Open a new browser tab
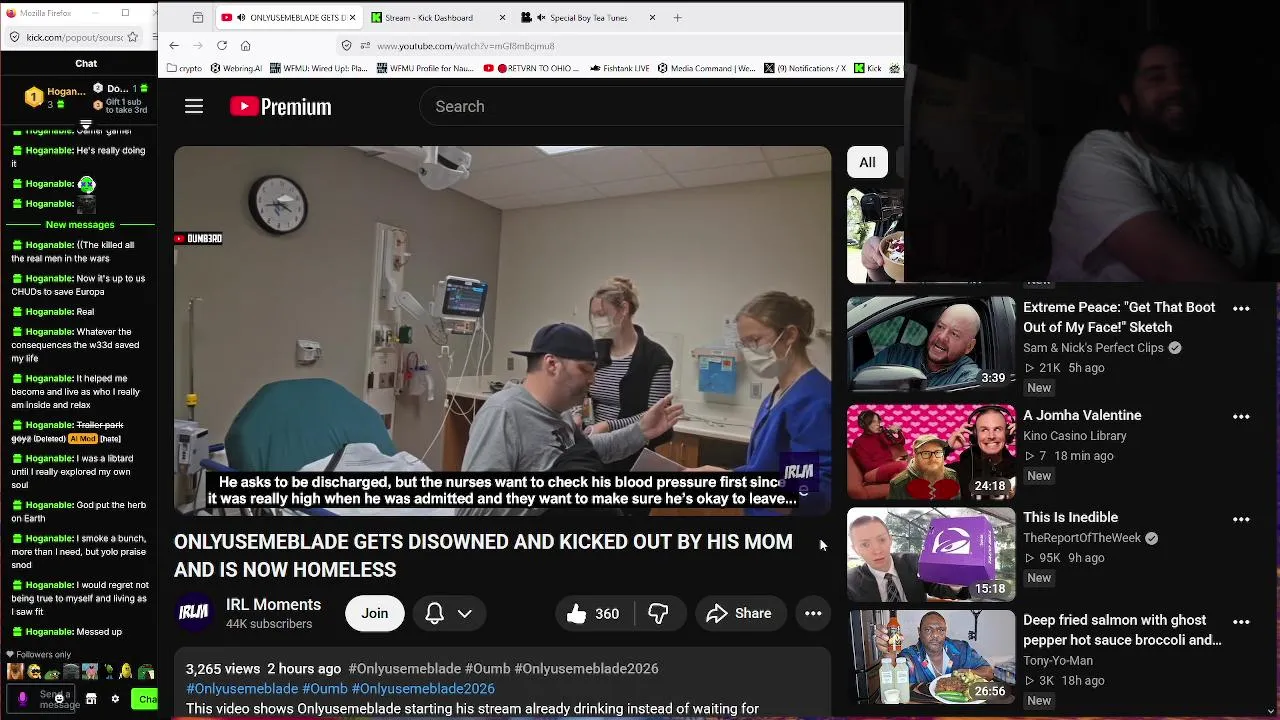1280x720 pixels. 677,17
